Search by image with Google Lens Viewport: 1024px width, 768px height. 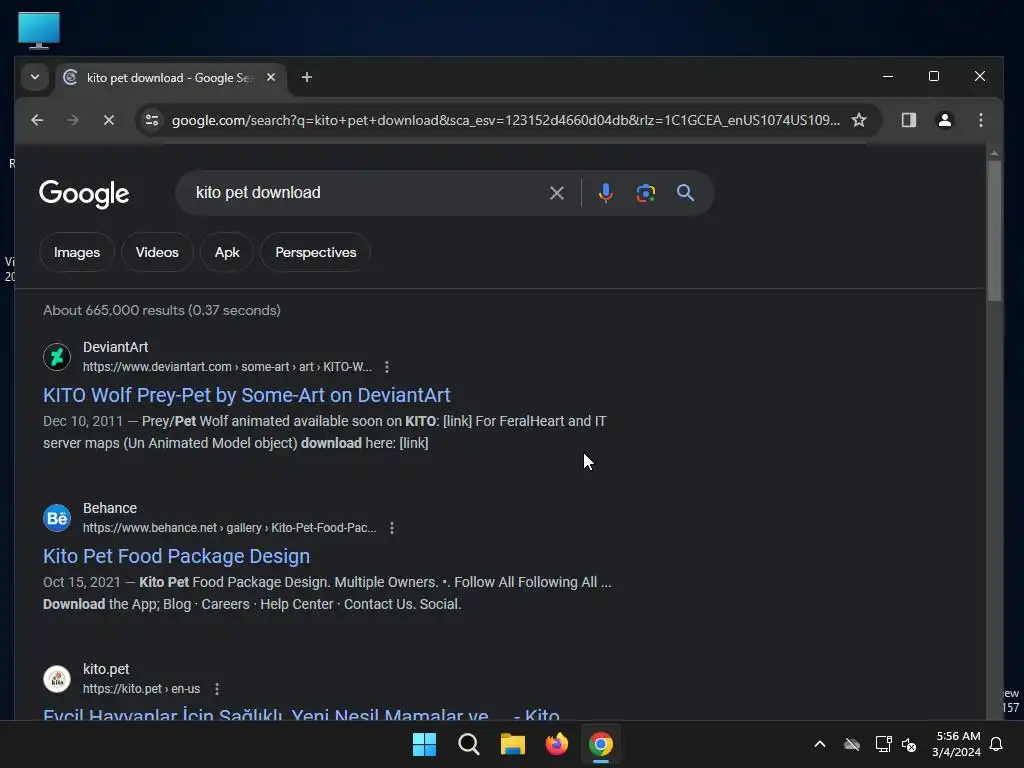645,193
